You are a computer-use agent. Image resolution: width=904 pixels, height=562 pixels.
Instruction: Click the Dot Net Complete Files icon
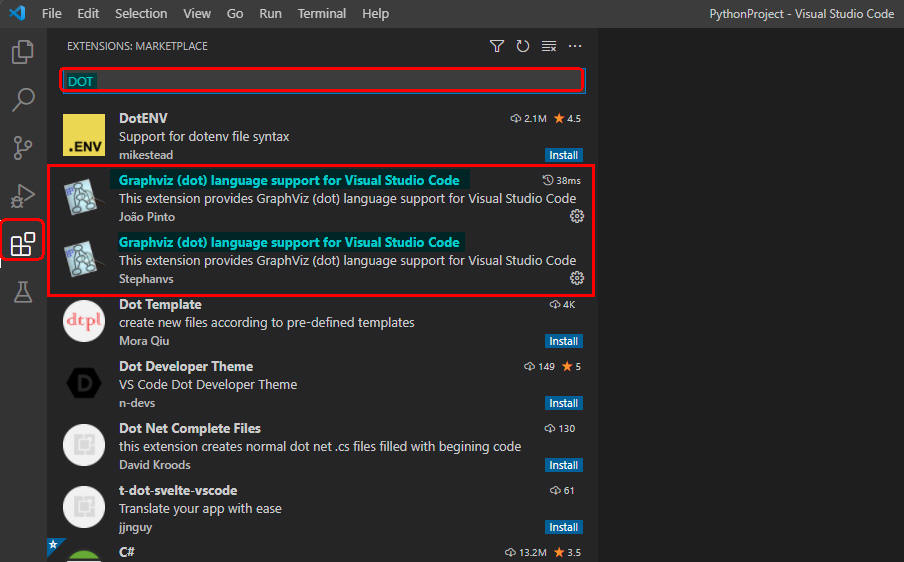coord(84,445)
